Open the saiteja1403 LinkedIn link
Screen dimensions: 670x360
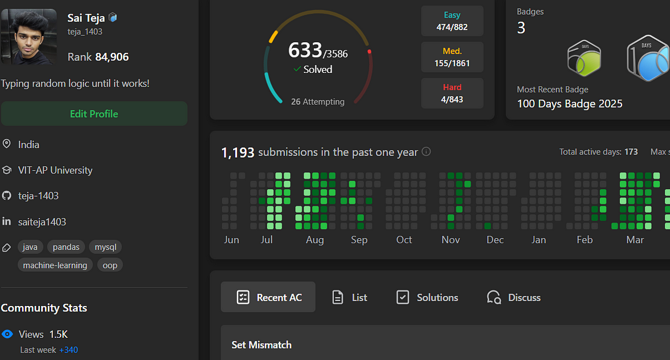coord(42,222)
